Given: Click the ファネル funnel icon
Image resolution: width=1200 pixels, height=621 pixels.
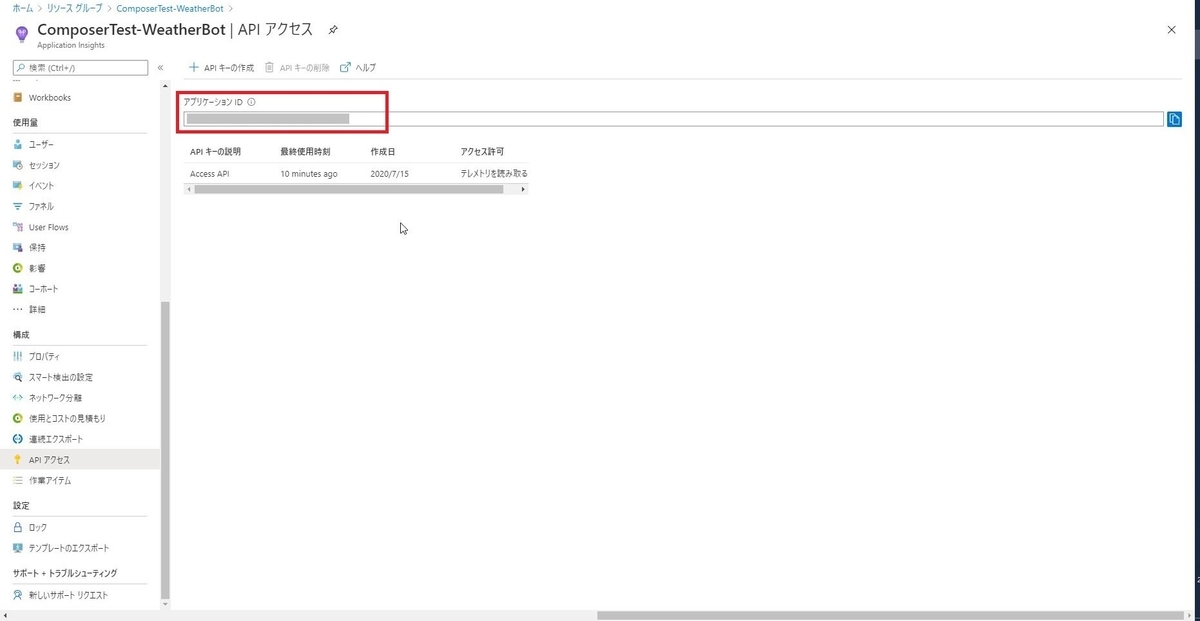Looking at the screenshot, I should pyautogui.click(x=18, y=206).
